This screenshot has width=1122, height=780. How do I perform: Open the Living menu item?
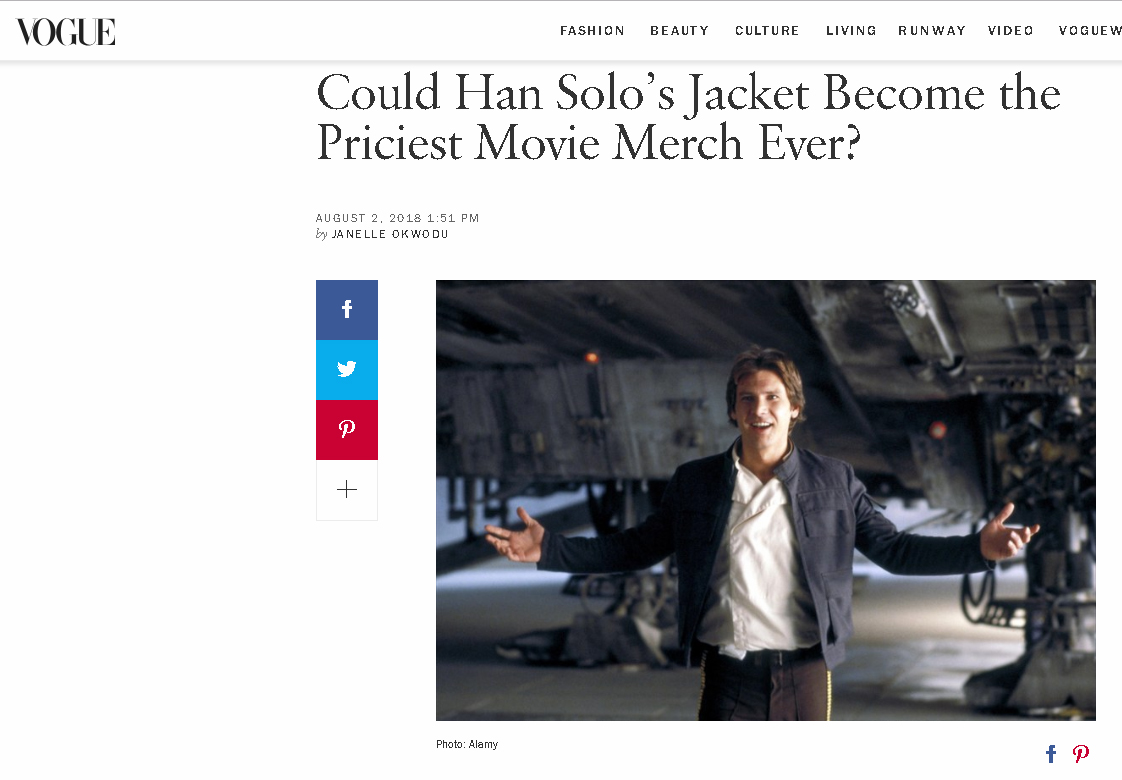[x=851, y=31]
